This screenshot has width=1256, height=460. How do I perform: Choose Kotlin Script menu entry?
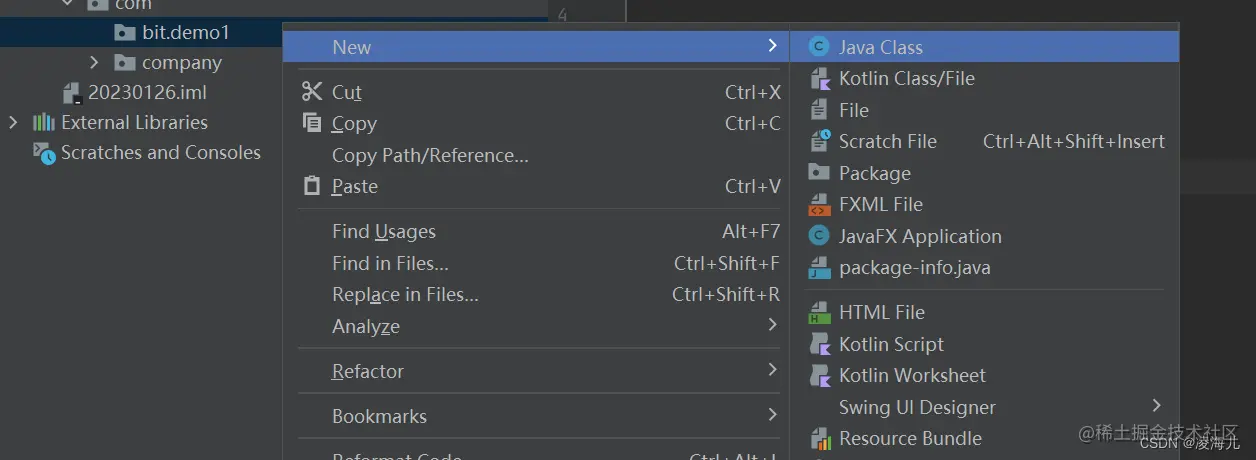pos(984,344)
